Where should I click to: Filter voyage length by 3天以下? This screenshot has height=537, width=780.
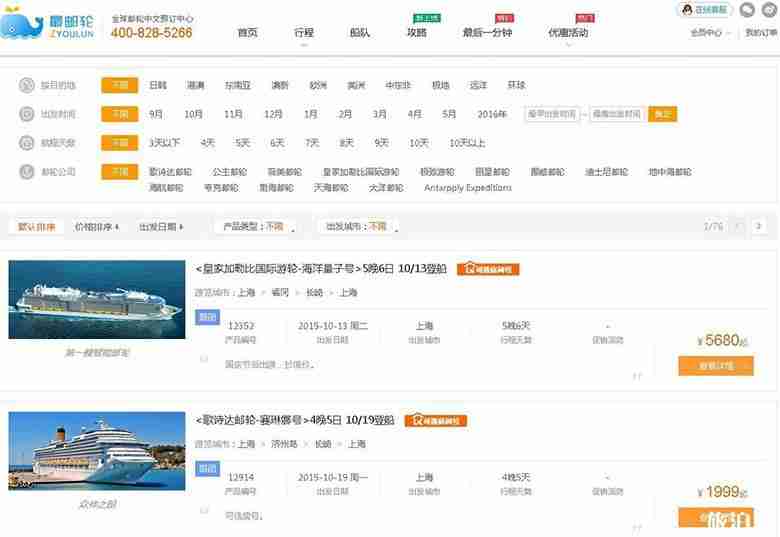click(x=165, y=143)
